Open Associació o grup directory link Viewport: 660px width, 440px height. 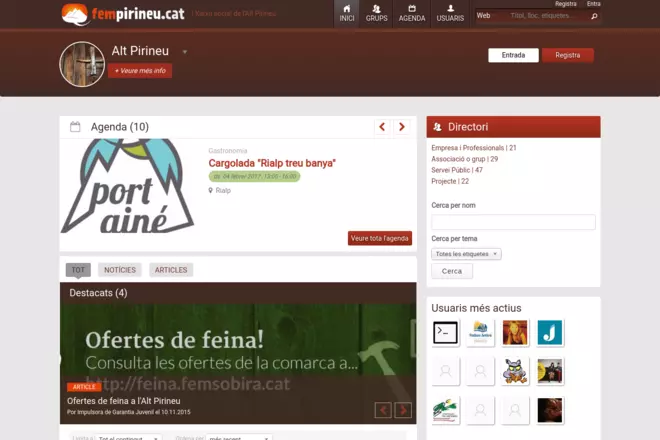(464, 159)
